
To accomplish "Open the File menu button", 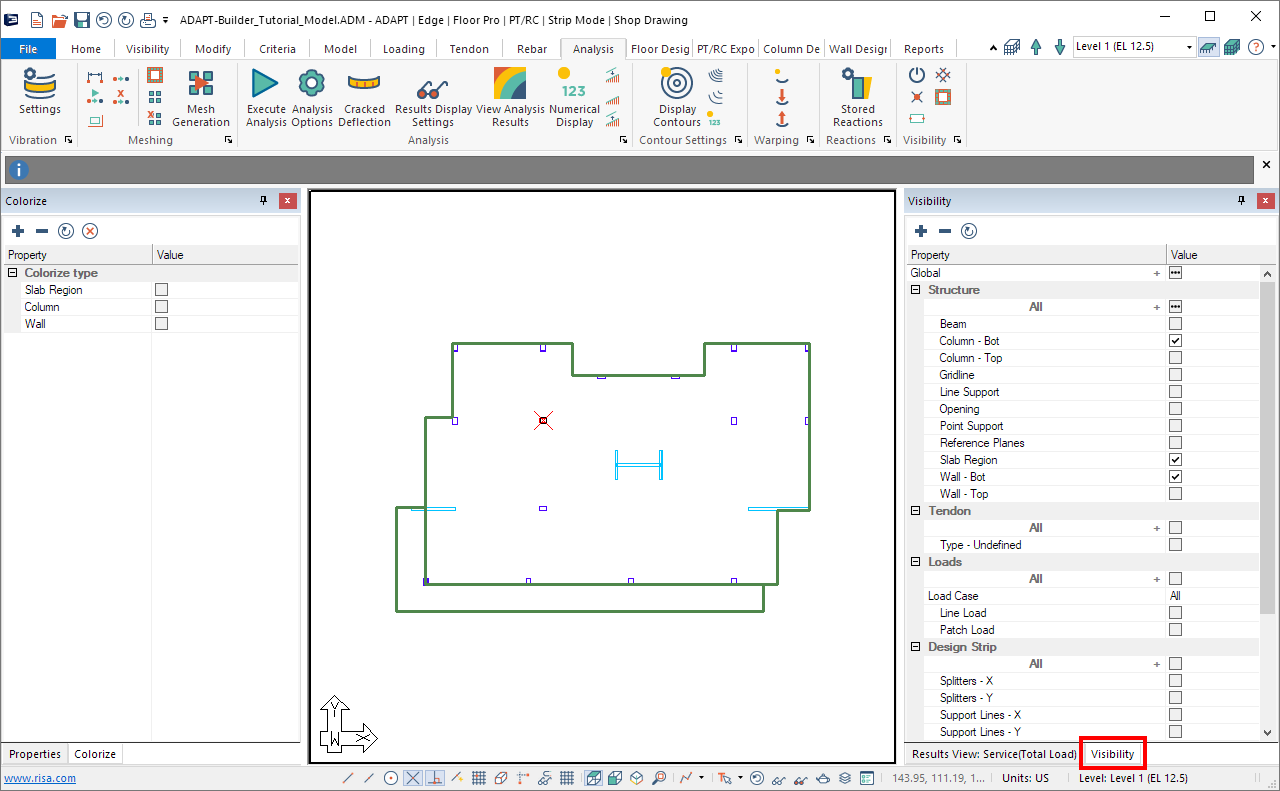I will (28, 49).
